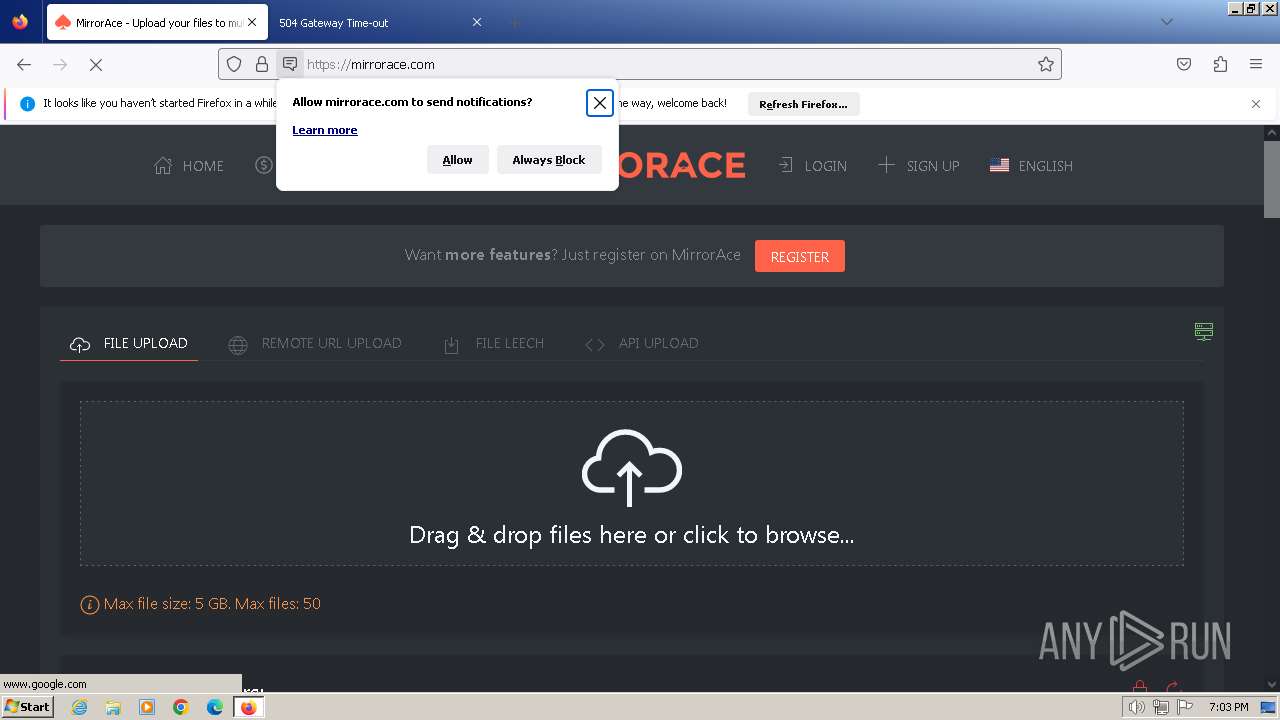Go to the HOME menu item
1280x720 pixels.
(189, 166)
